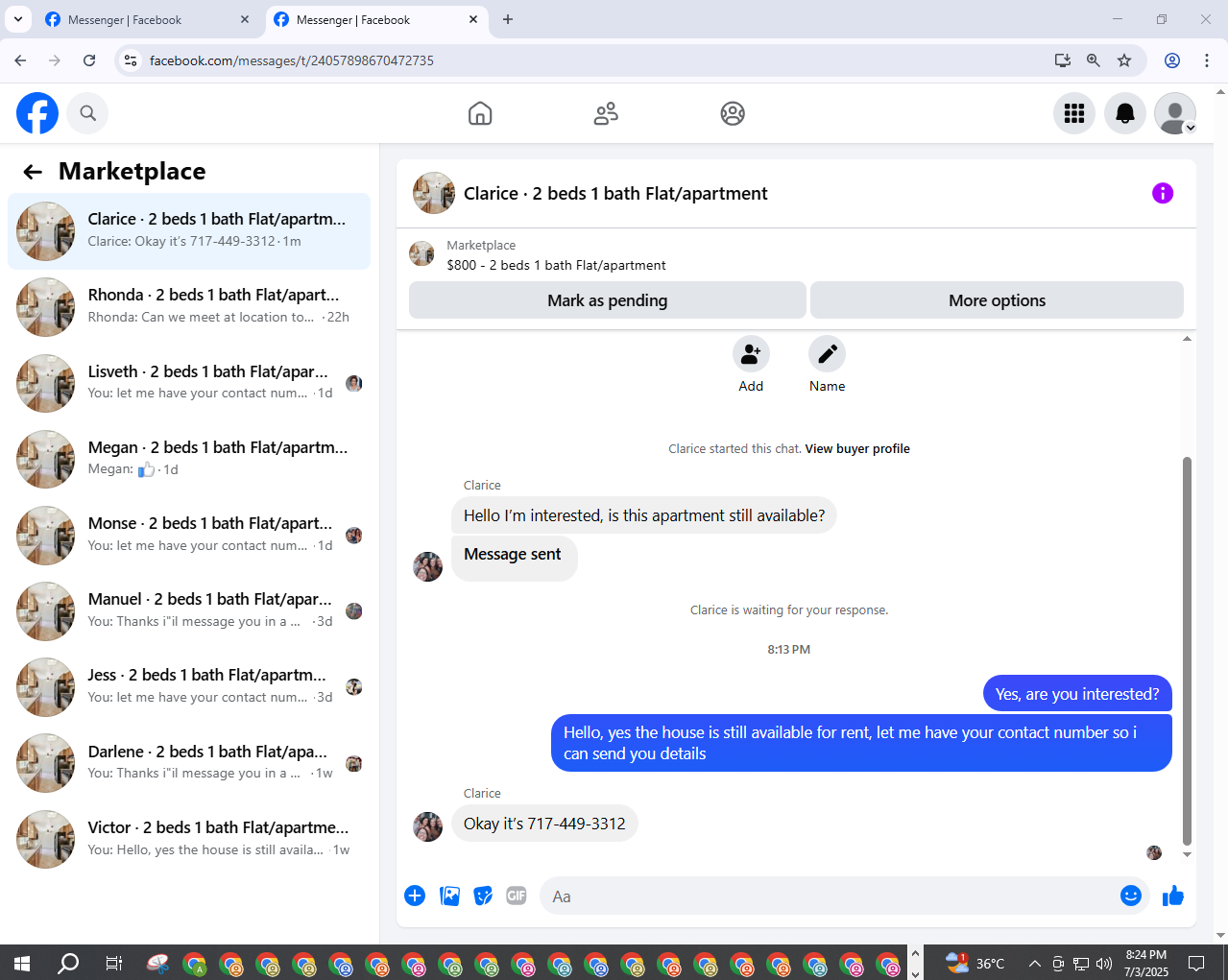Open Task View on the taskbar
This screenshot has width=1228, height=980.
pos(113,963)
